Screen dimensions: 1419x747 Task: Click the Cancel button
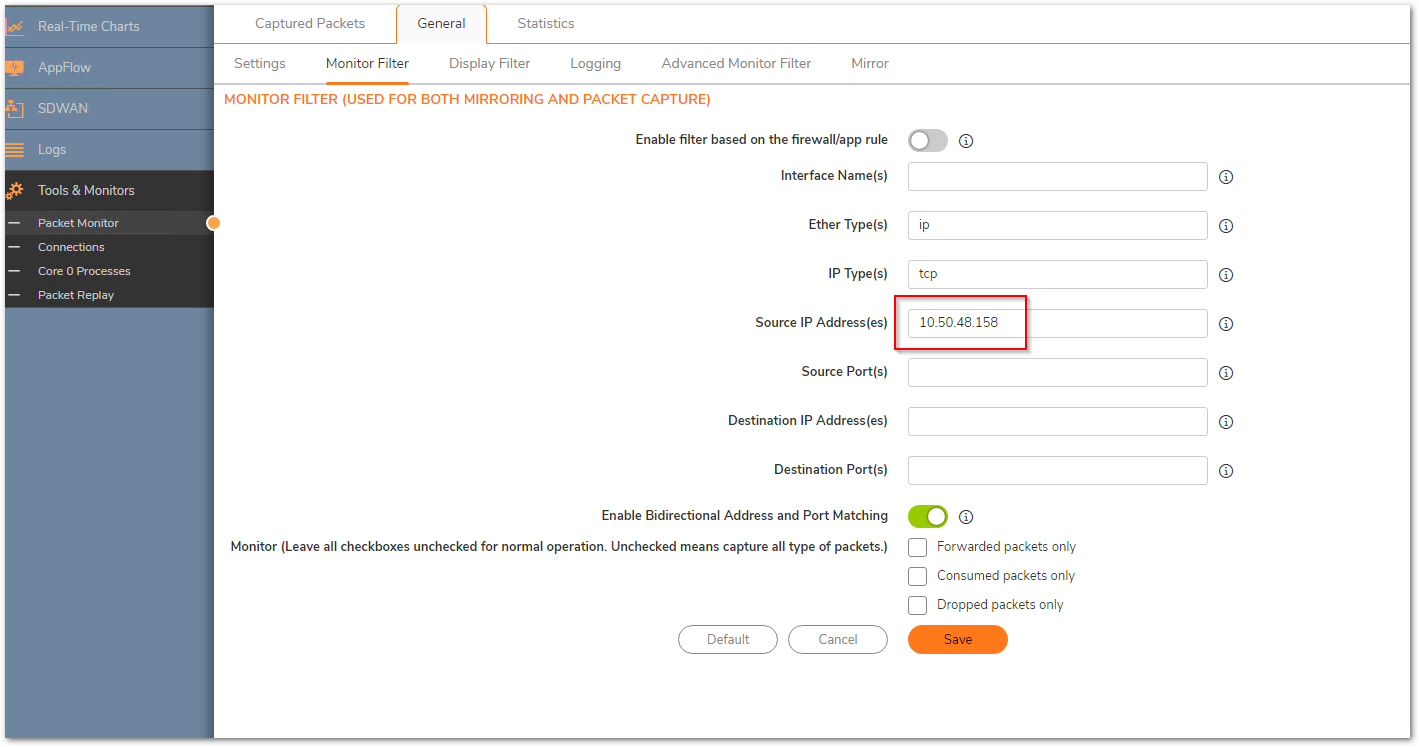(838, 639)
